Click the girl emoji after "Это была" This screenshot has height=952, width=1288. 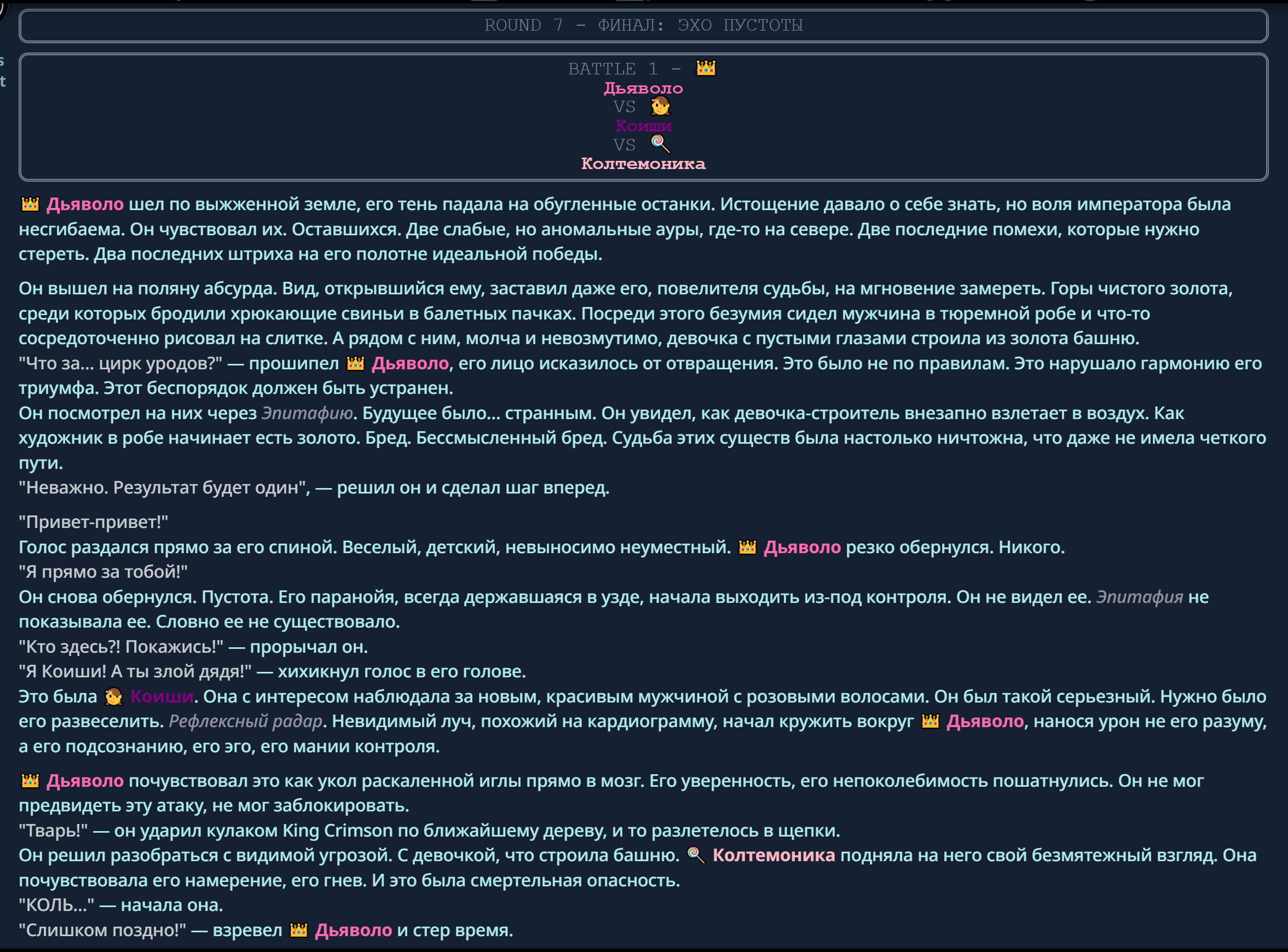pos(113,696)
